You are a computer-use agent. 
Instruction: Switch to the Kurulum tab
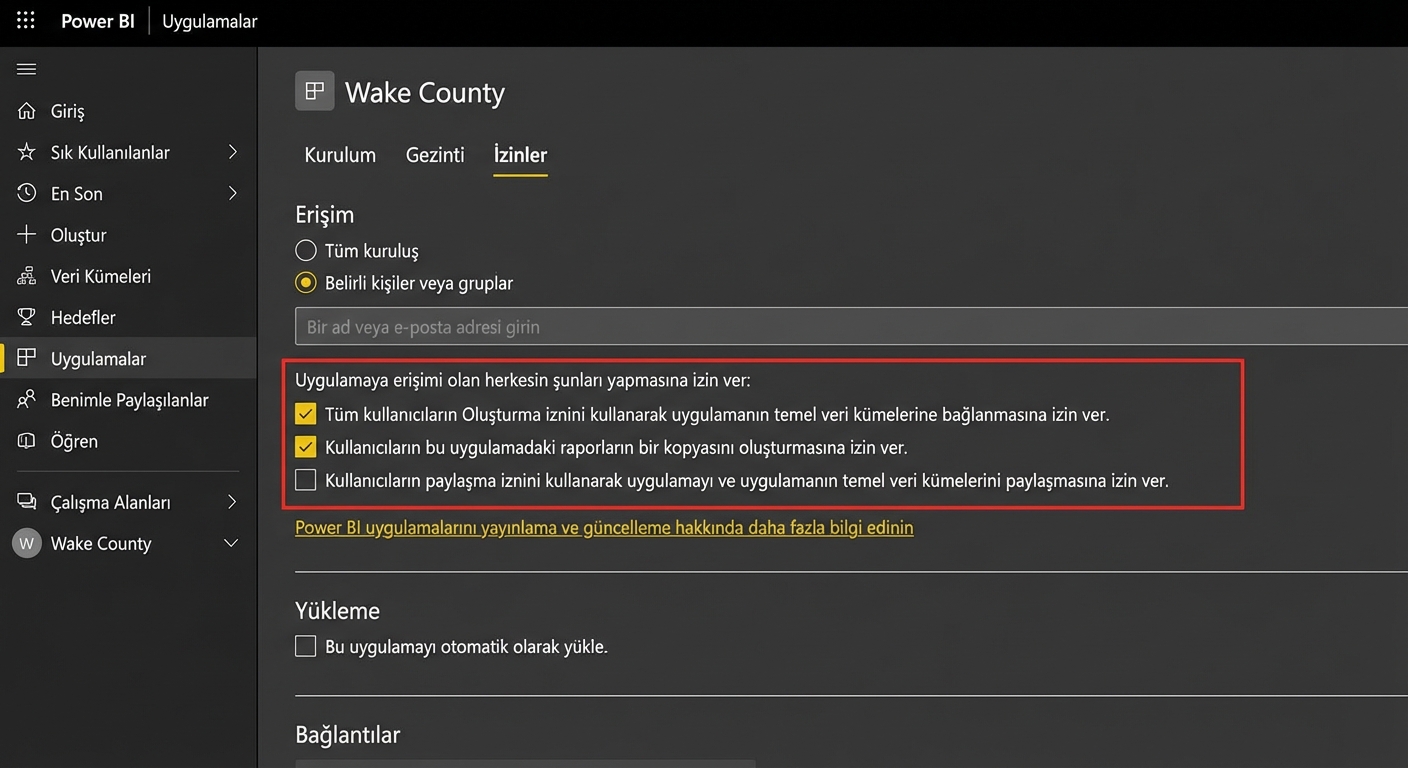point(340,155)
